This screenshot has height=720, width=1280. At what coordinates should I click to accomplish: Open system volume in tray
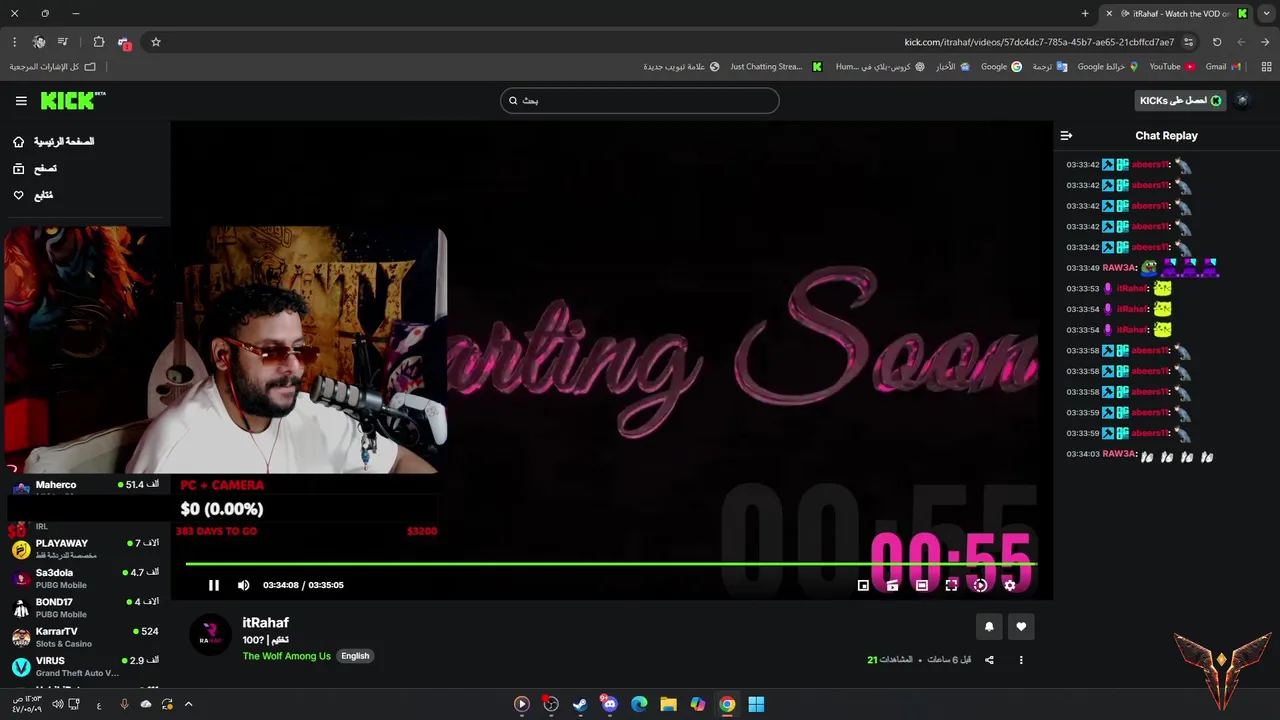[x=57, y=704]
